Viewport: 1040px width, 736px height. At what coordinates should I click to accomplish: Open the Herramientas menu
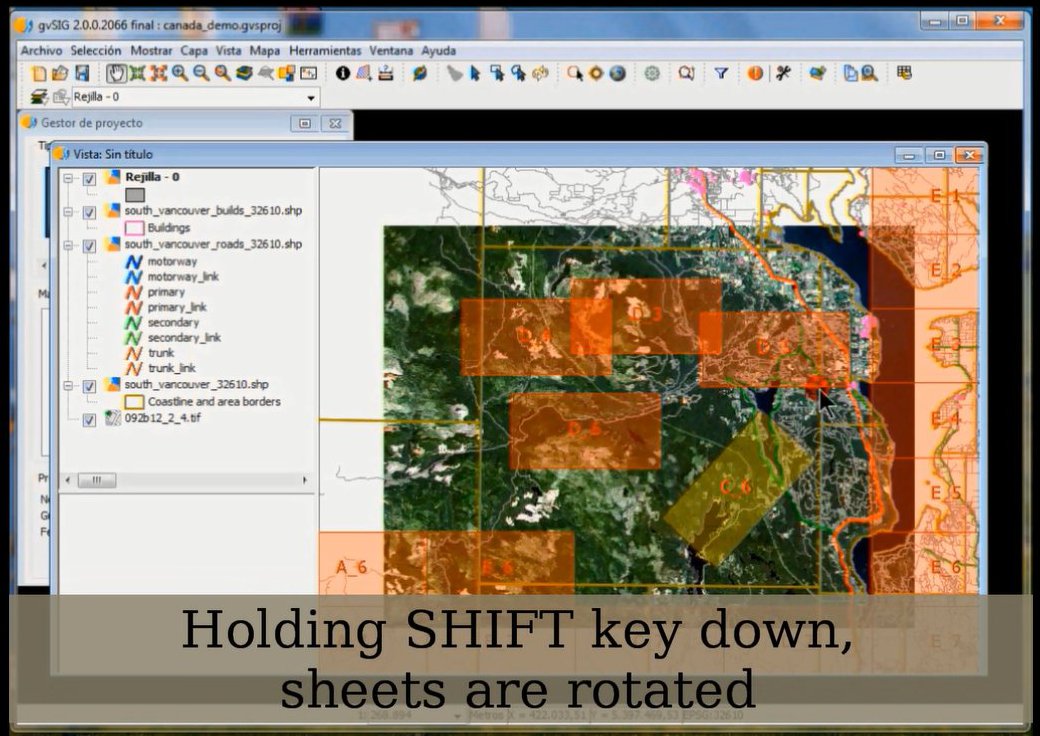click(325, 50)
